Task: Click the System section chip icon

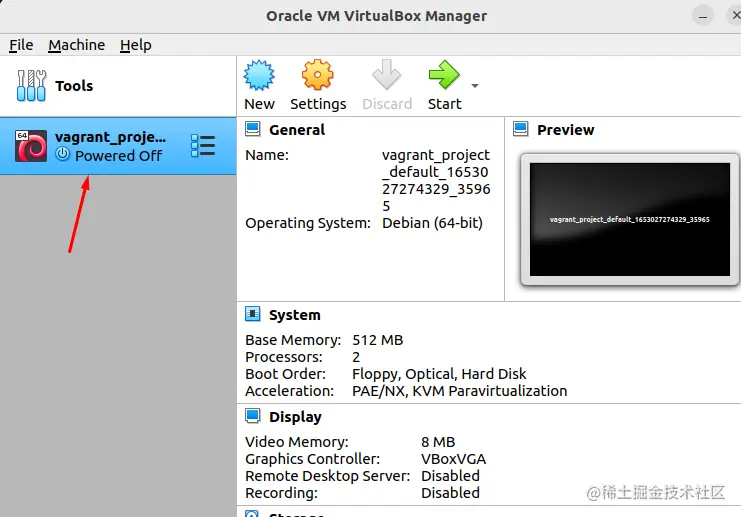Action: (253, 314)
